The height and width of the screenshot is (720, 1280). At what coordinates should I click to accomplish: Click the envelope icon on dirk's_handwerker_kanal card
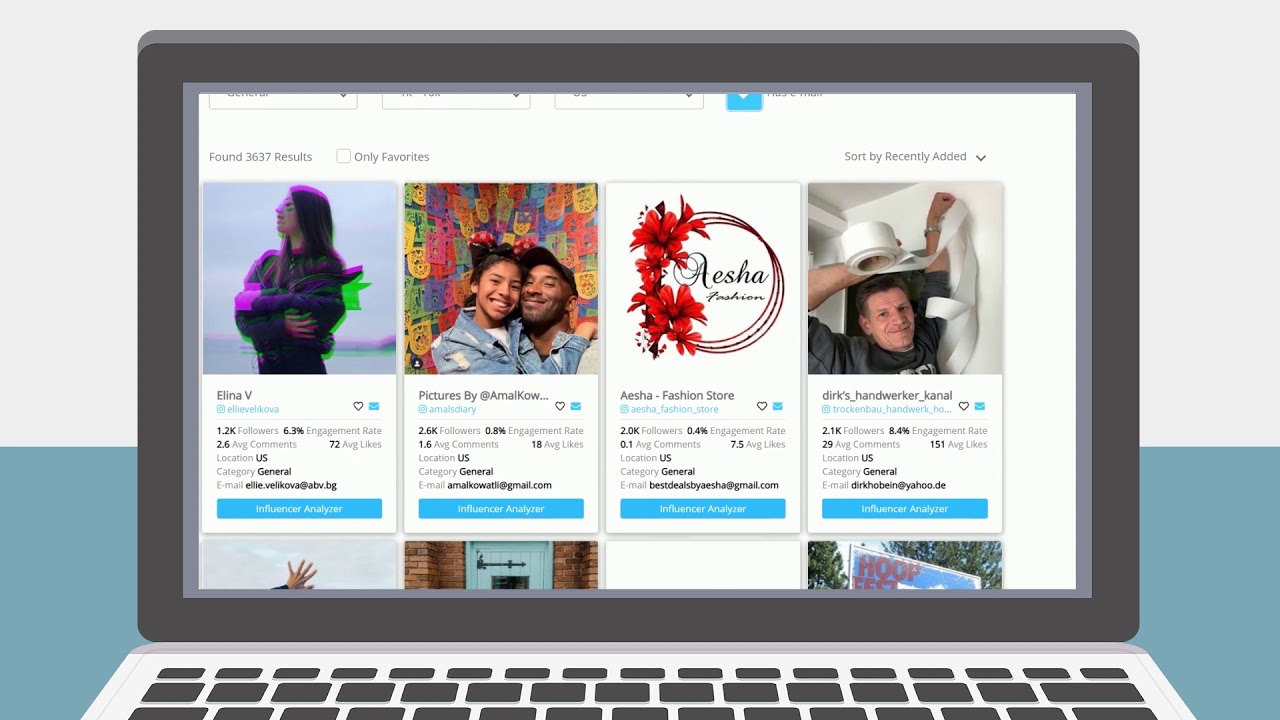980,406
